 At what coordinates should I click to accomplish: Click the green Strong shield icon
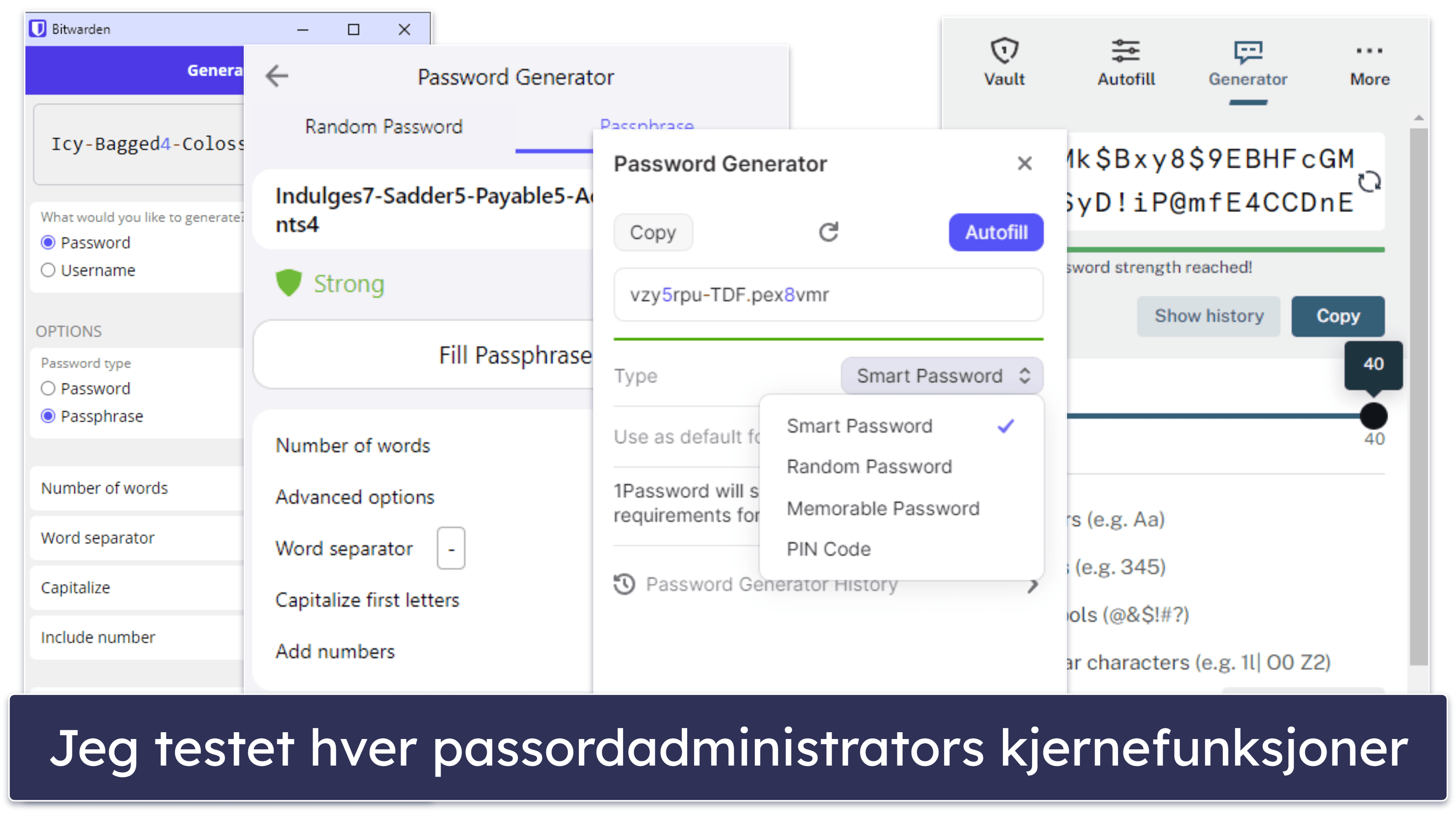(x=289, y=283)
